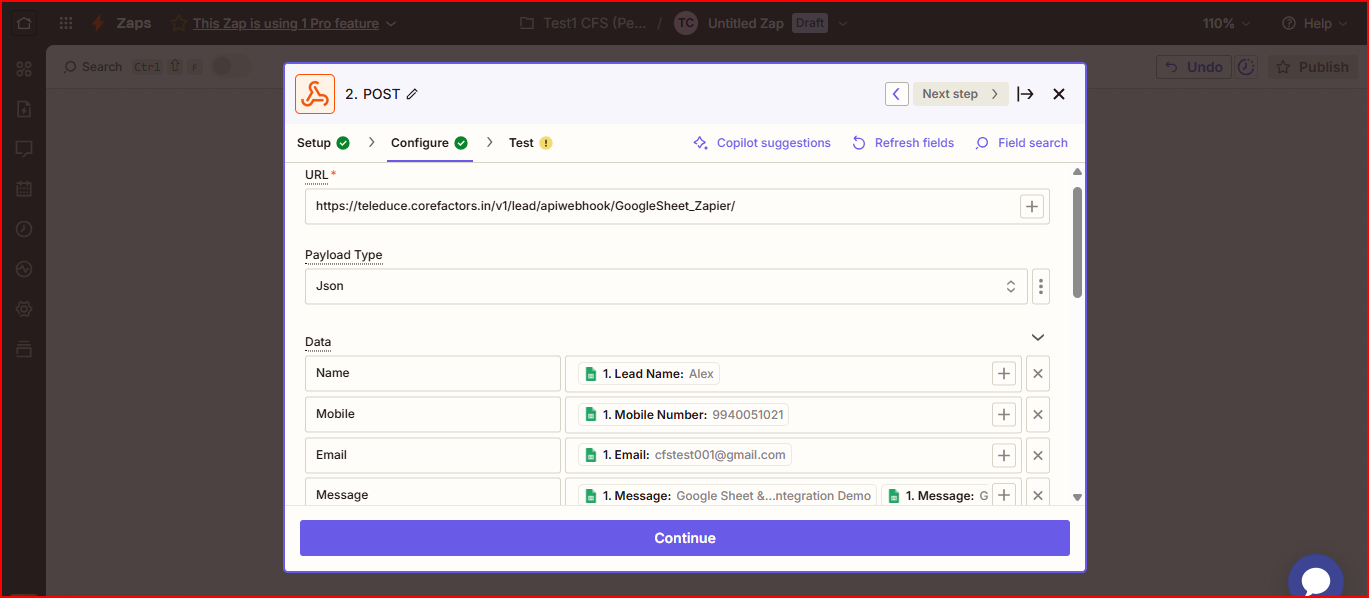
Task: Switch to the Configure tab
Action: click(430, 143)
